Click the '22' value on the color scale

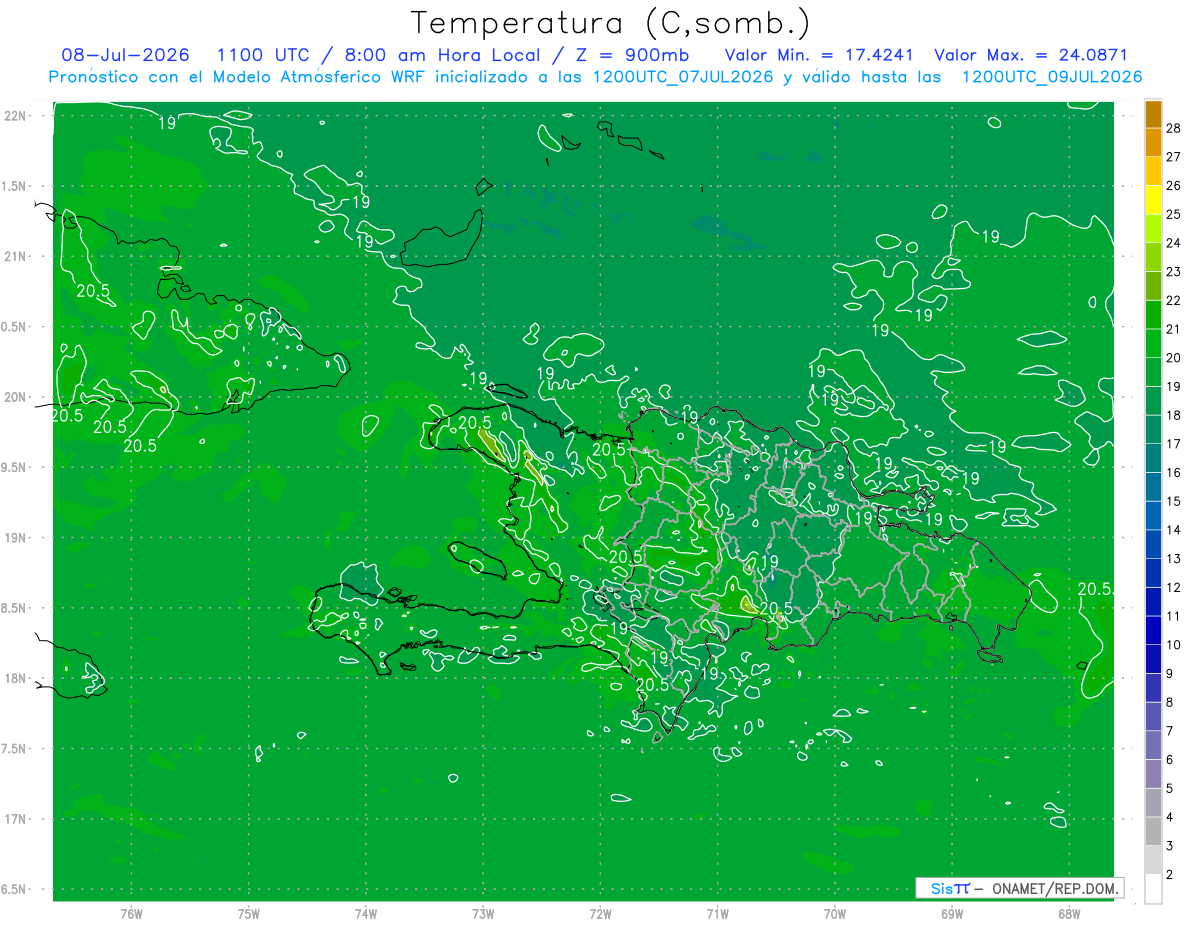point(1173,300)
